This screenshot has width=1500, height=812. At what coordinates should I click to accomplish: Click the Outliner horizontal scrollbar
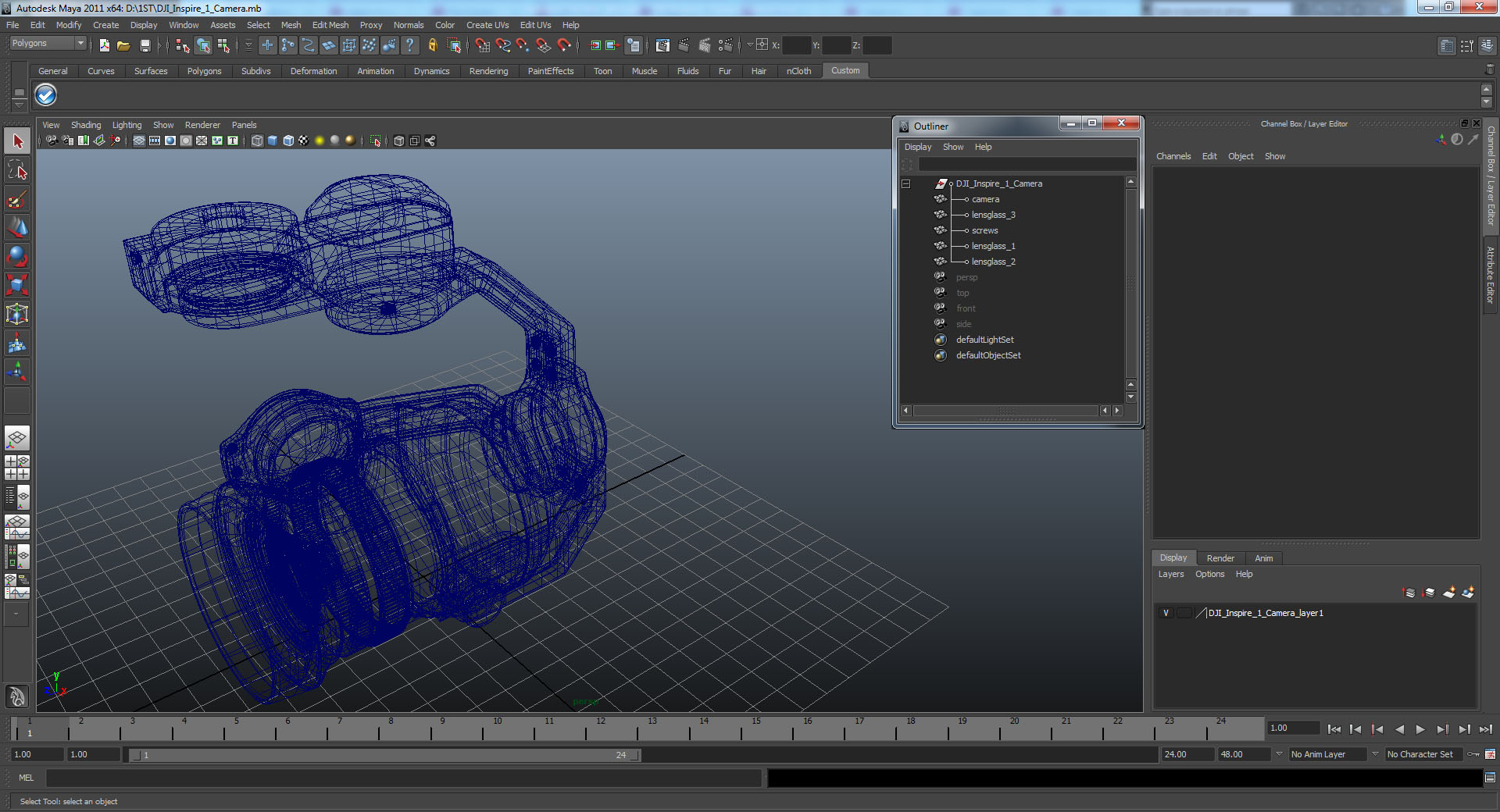1005,411
